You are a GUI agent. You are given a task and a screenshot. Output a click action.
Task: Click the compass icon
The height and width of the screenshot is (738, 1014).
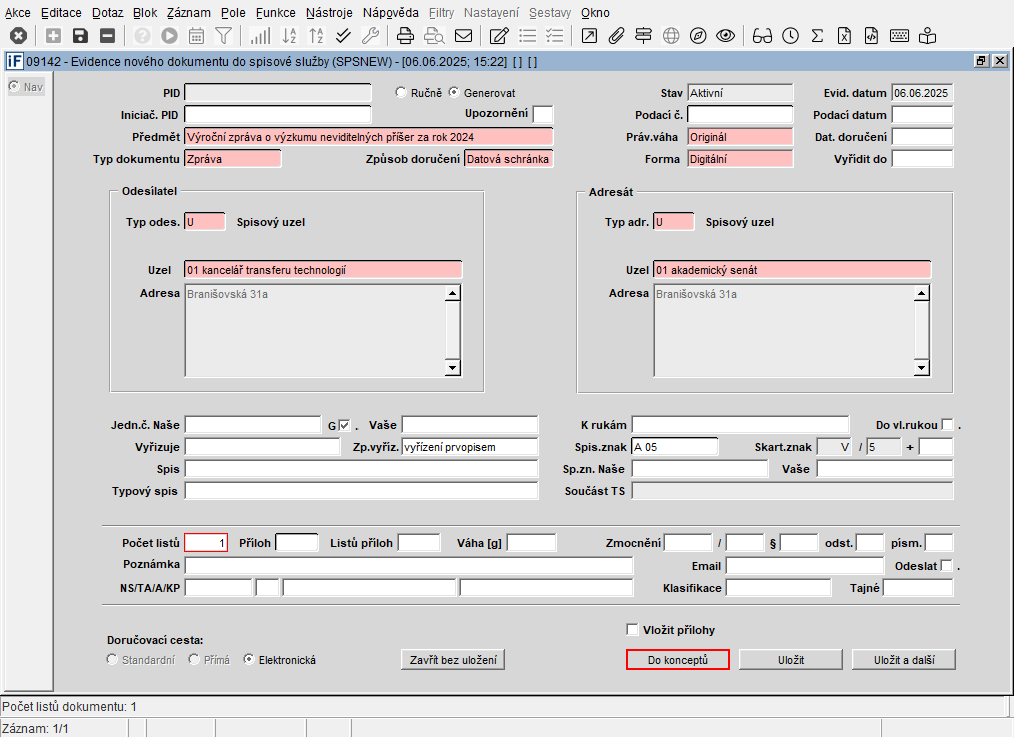tap(698, 36)
